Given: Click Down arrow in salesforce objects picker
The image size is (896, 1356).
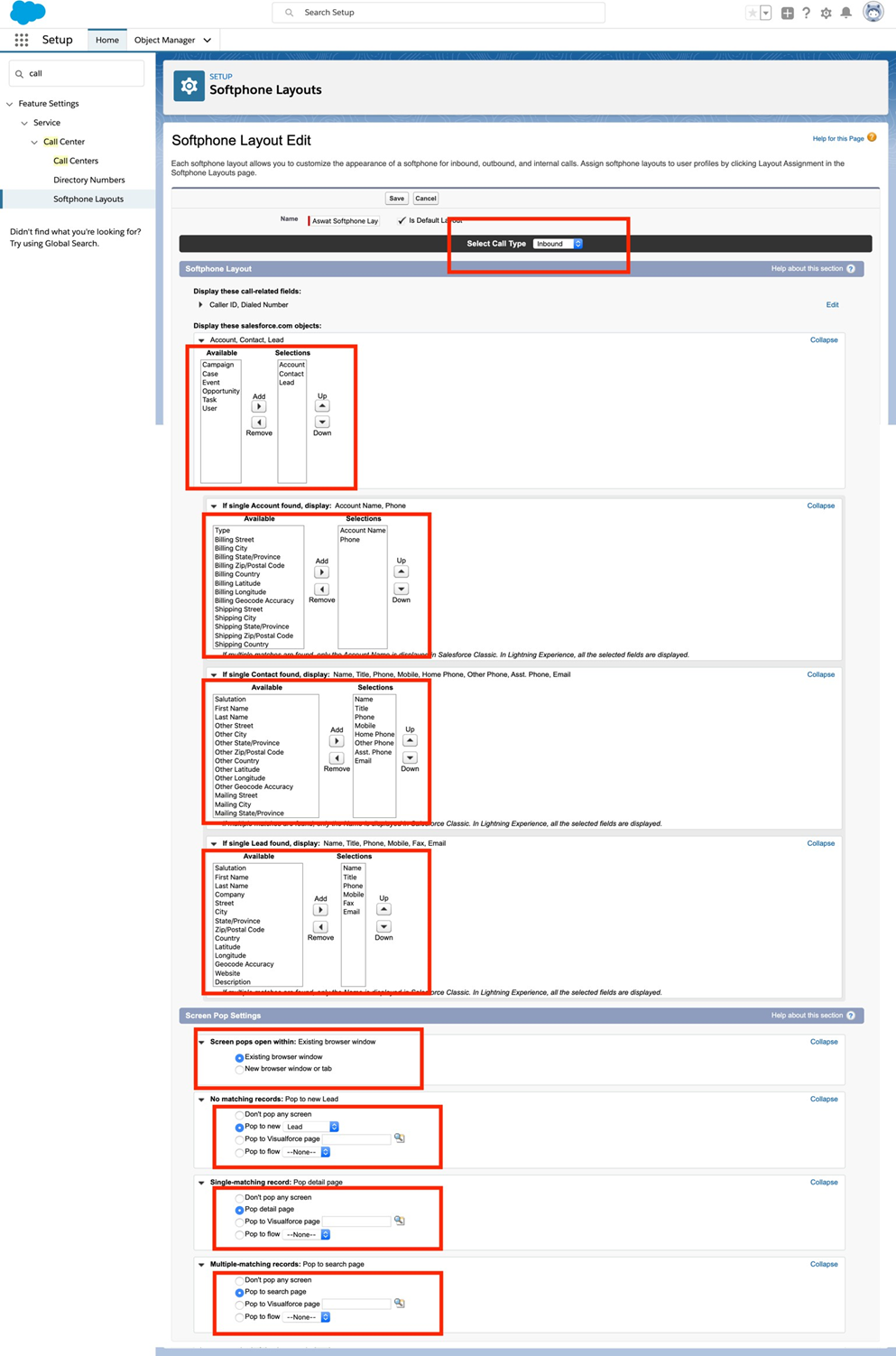Looking at the screenshot, I should click(322, 422).
